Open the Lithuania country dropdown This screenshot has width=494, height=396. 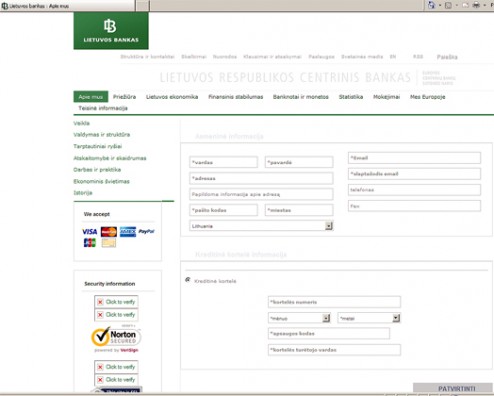[329, 226]
